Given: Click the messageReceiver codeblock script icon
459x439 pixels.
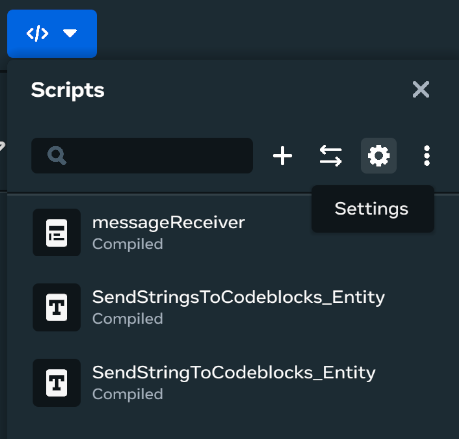Looking at the screenshot, I should pos(57,233).
